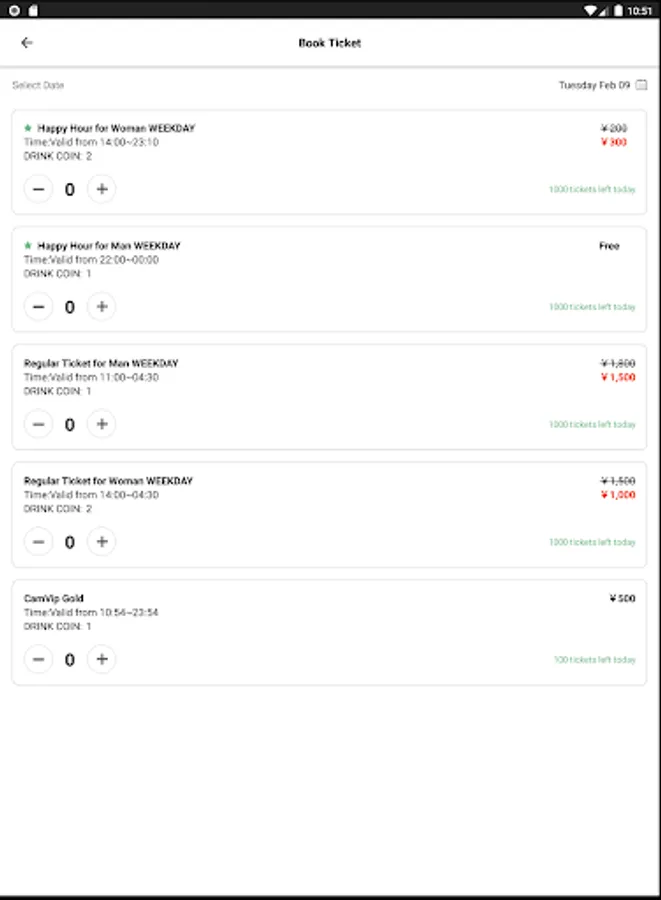Add a Regular Ticket for Man WEEKDAY
Viewport: 661px width, 900px height.
pyautogui.click(x=102, y=424)
